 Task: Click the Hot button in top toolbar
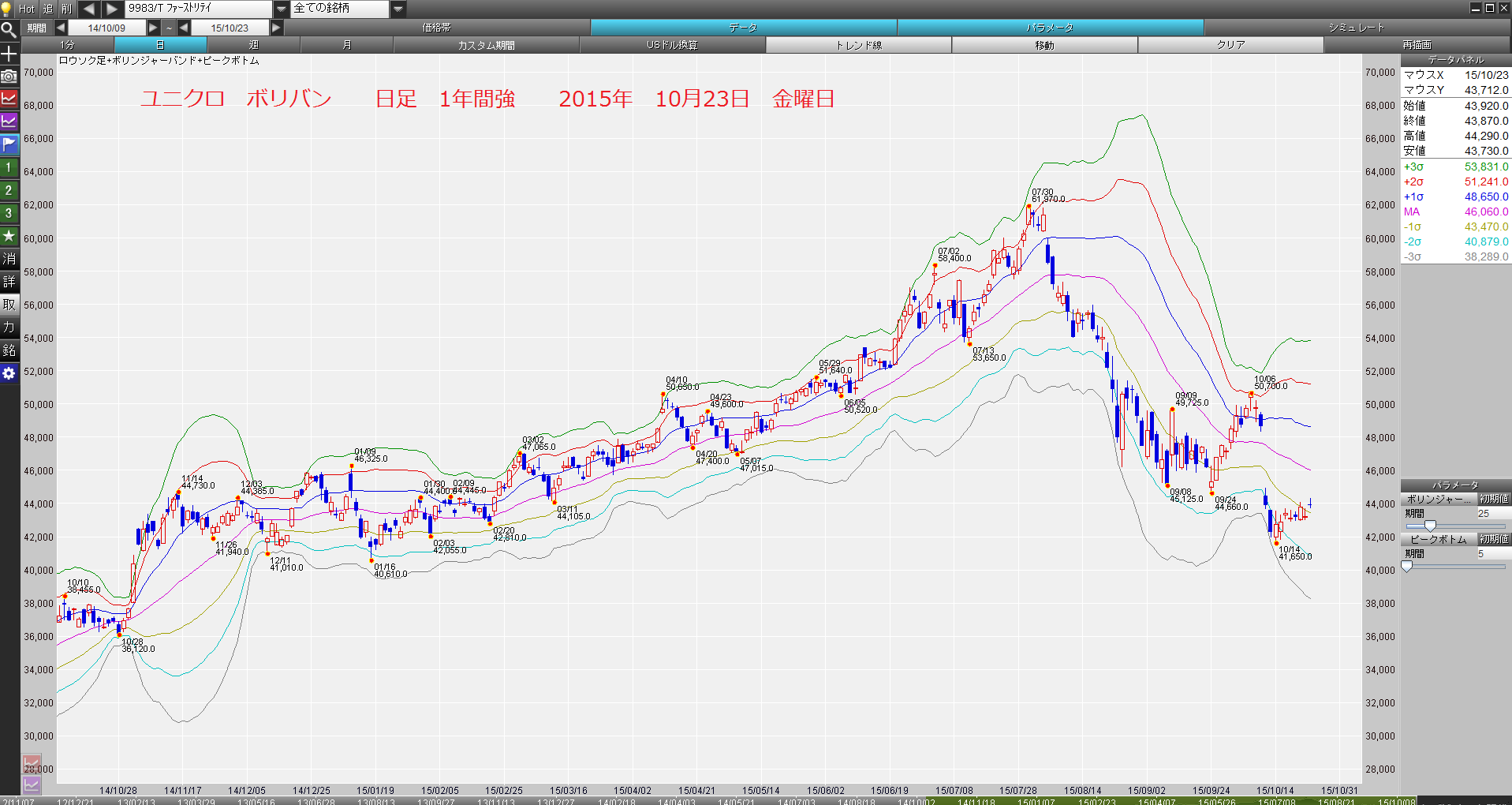pos(28,9)
